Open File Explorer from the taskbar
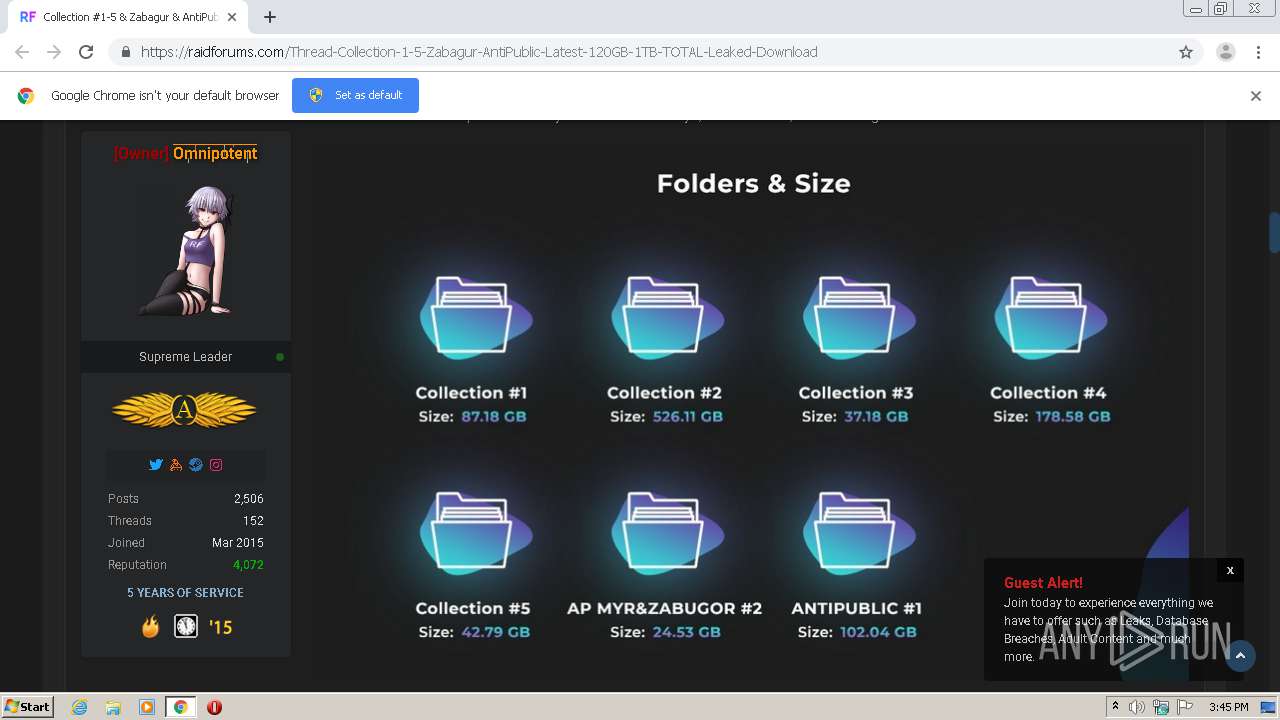This screenshot has width=1280, height=720. pos(113,707)
